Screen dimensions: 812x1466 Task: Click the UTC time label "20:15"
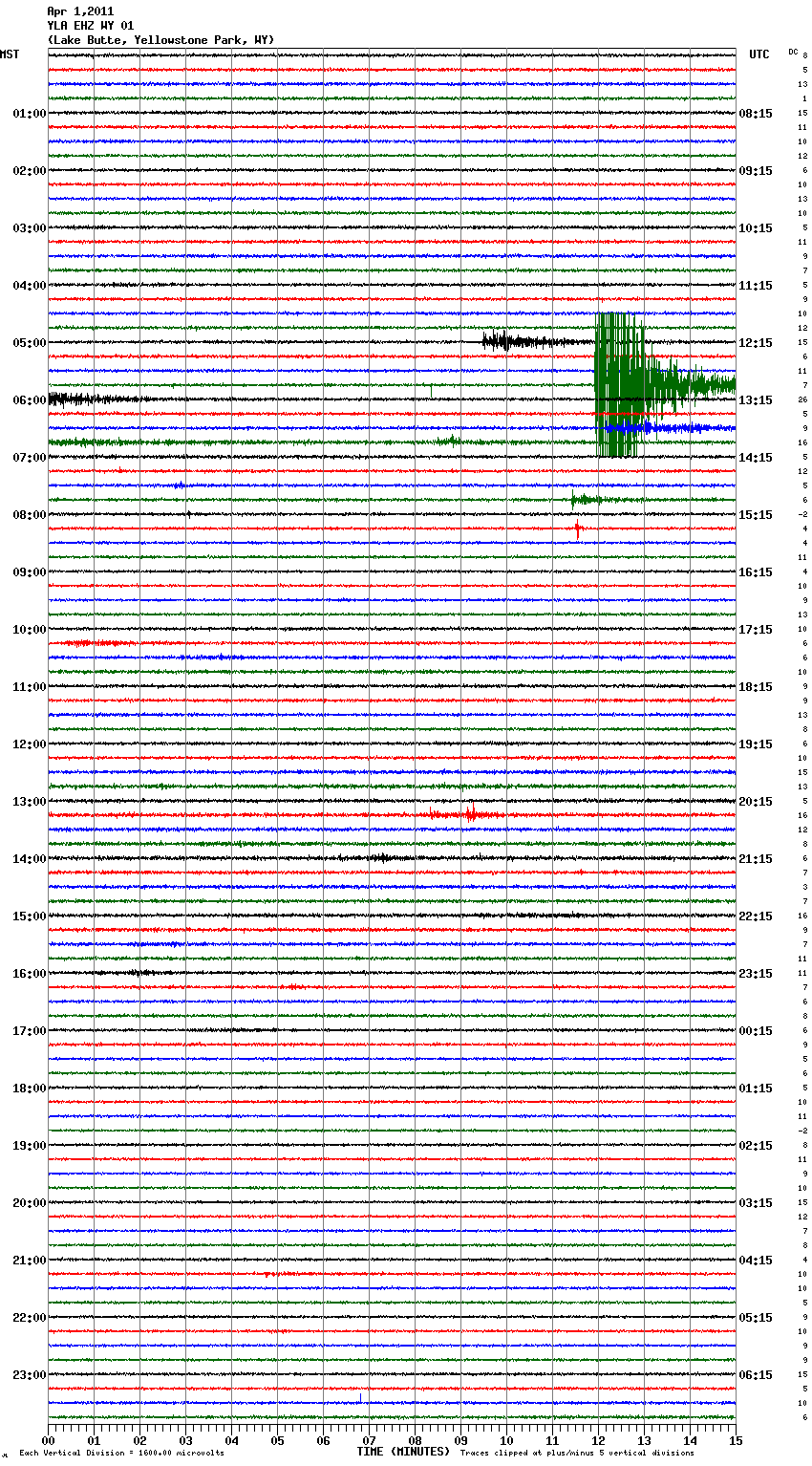pyautogui.click(x=756, y=802)
